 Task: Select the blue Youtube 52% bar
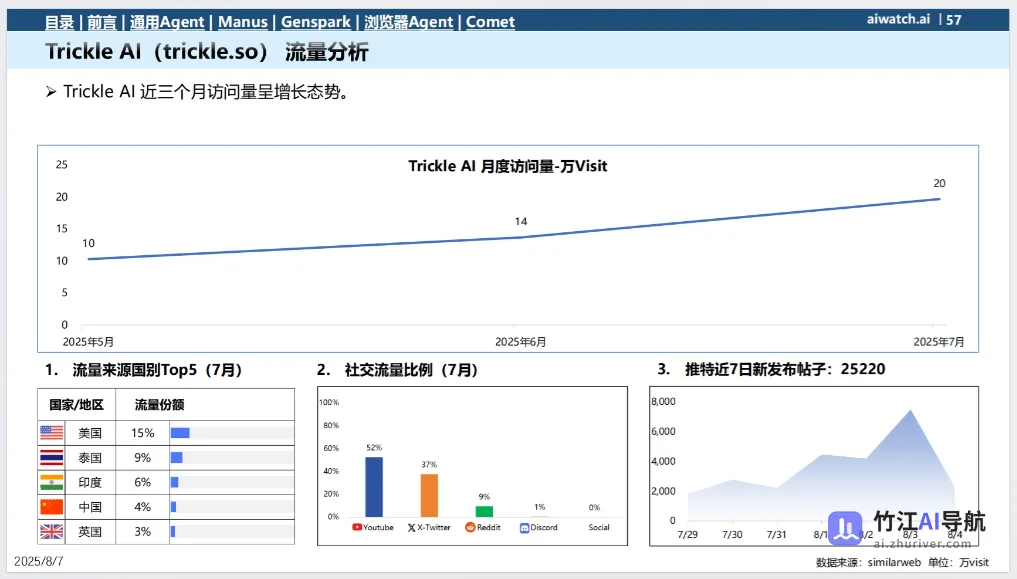click(374, 487)
